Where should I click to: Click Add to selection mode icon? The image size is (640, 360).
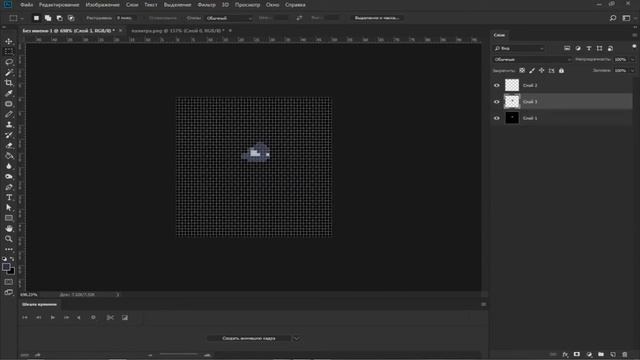pyautogui.click(x=48, y=18)
